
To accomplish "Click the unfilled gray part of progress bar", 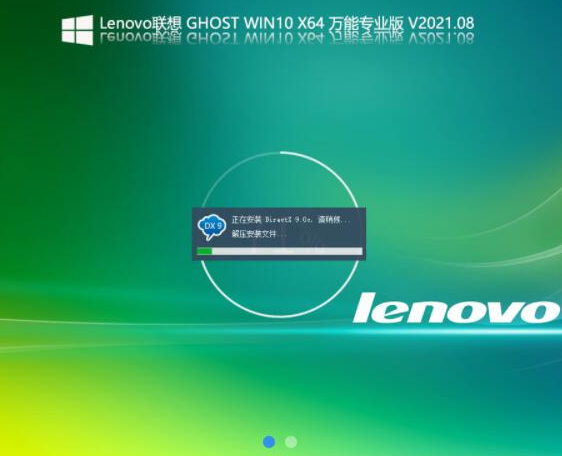I will pyautogui.click(x=287, y=251).
